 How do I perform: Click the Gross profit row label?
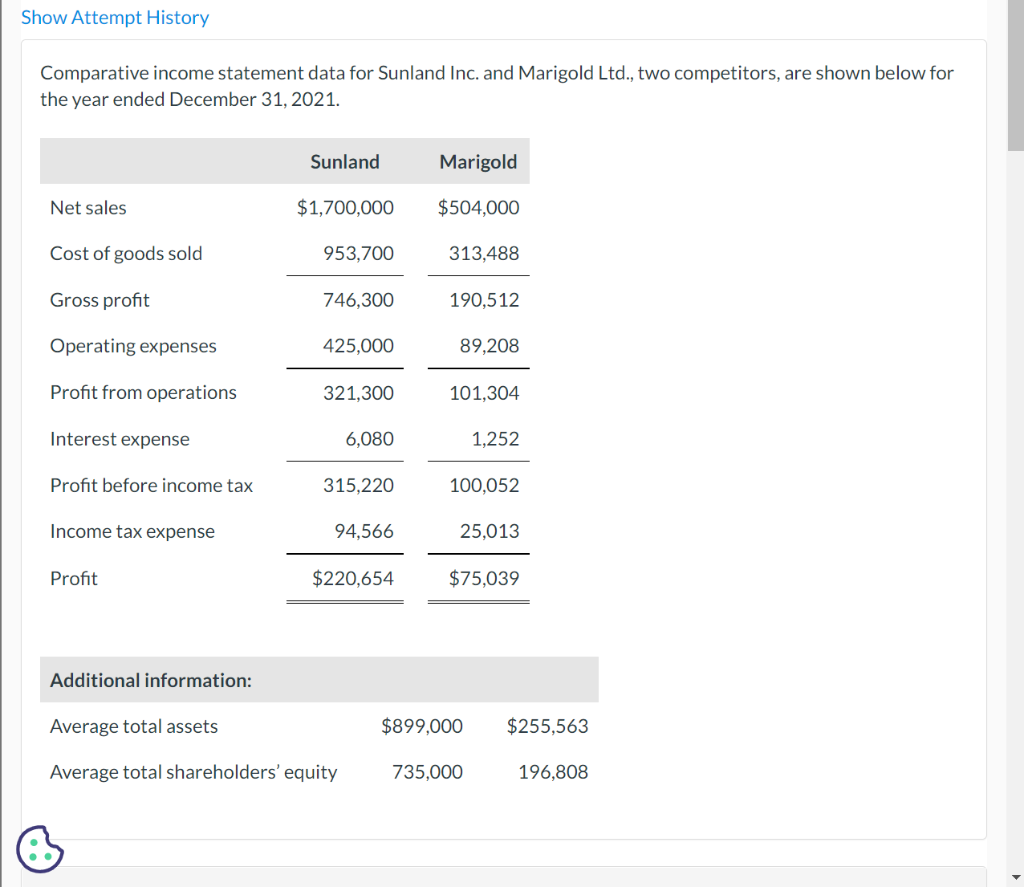99,299
